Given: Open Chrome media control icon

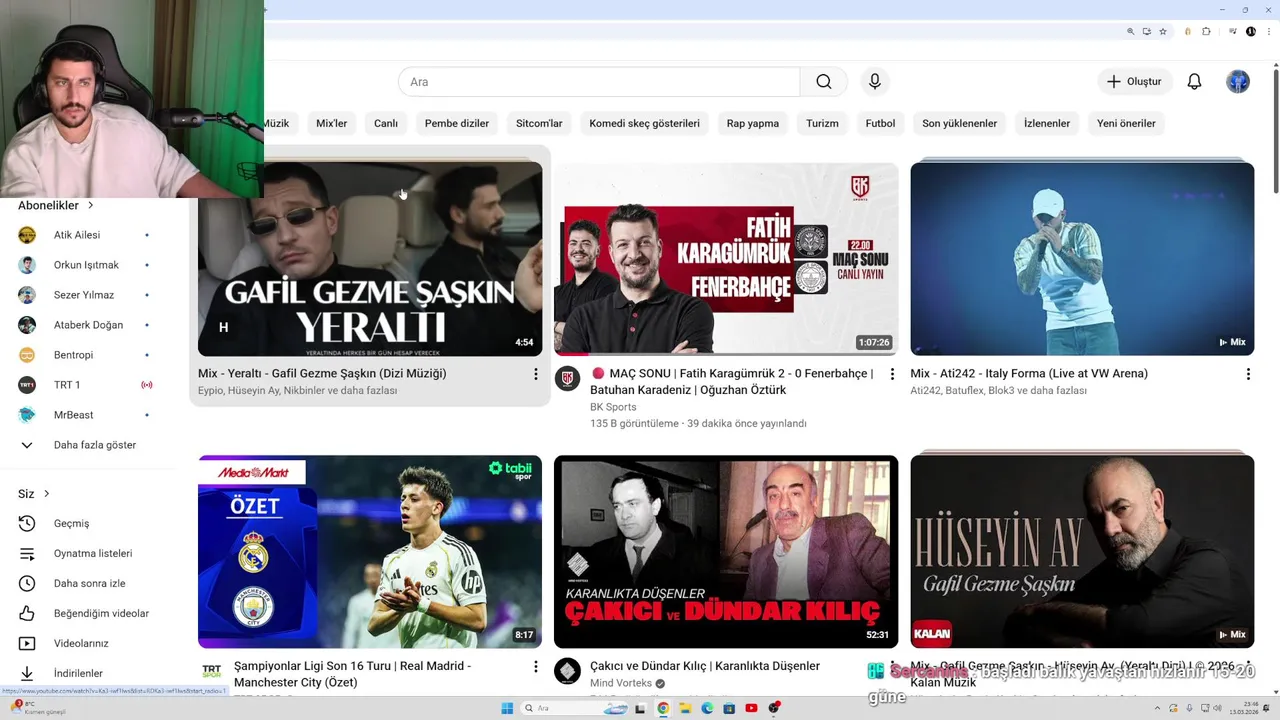Looking at the screenshot, I should tap(1234, 31).
